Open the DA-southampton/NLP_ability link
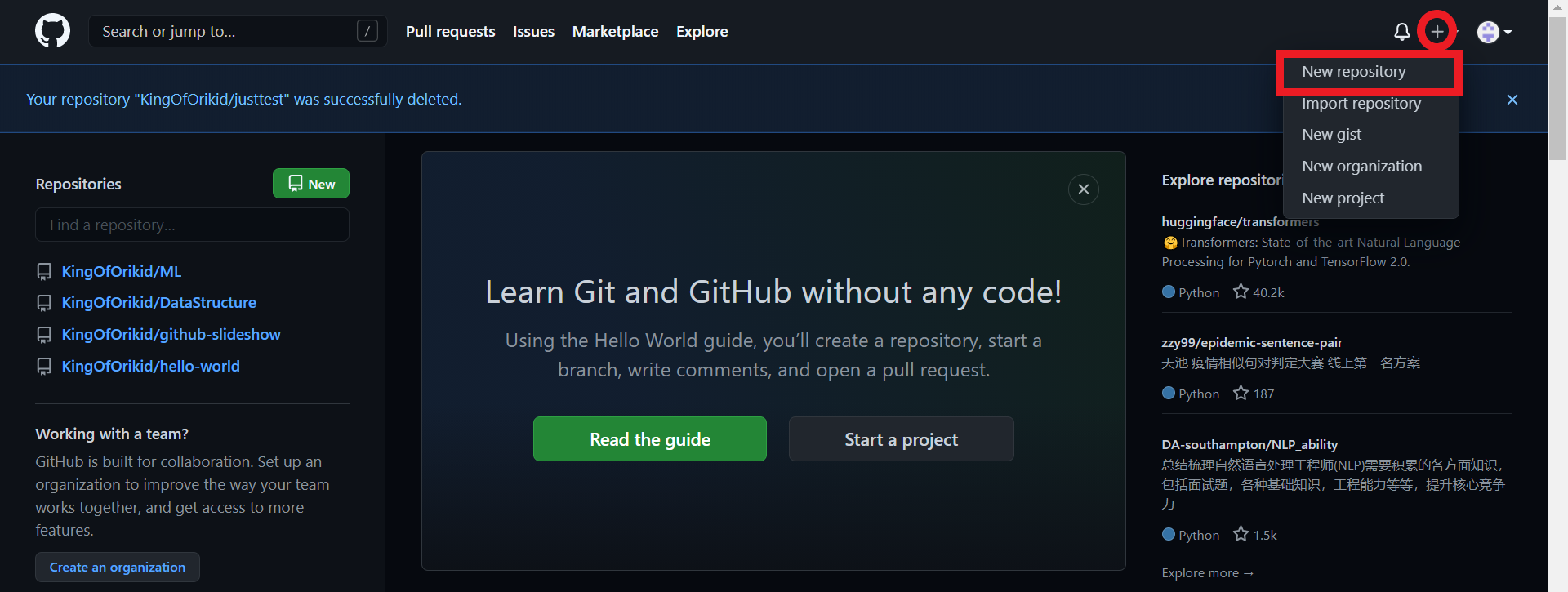The height and width of the screenshot is (592, 1568). [x=1249, y=444]
